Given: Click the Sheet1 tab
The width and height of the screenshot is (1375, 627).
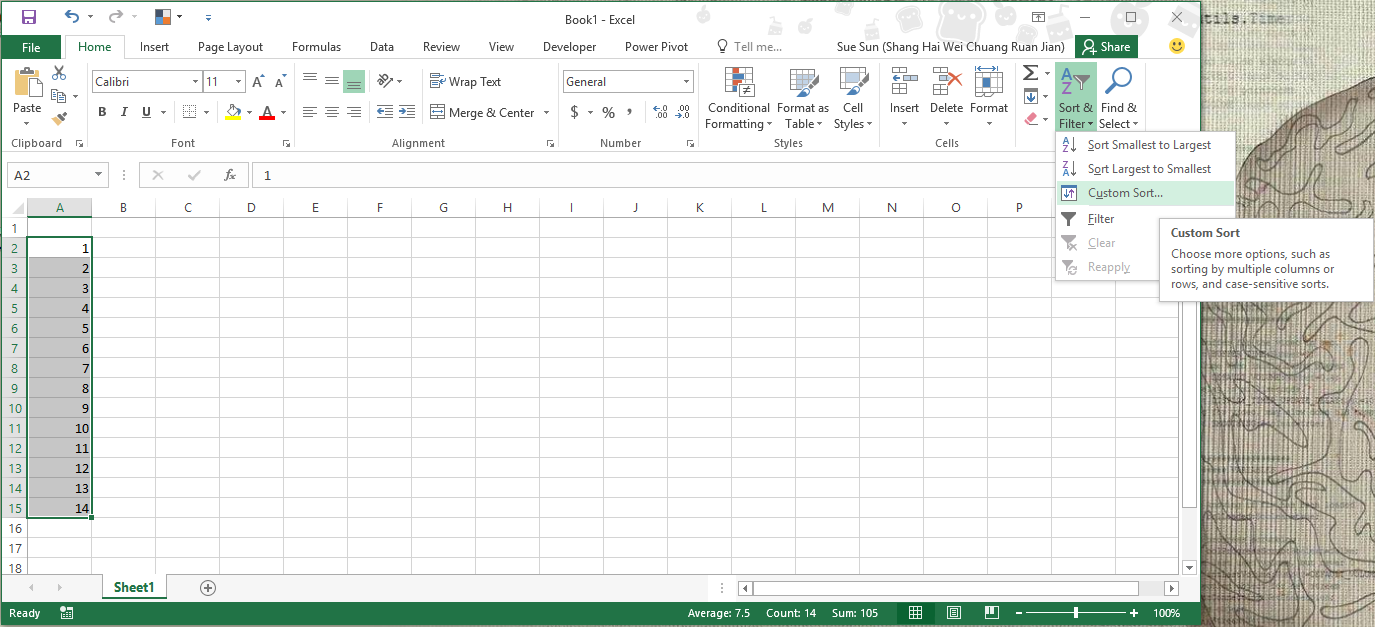Looking at the screenshot, I should (134, 588).
